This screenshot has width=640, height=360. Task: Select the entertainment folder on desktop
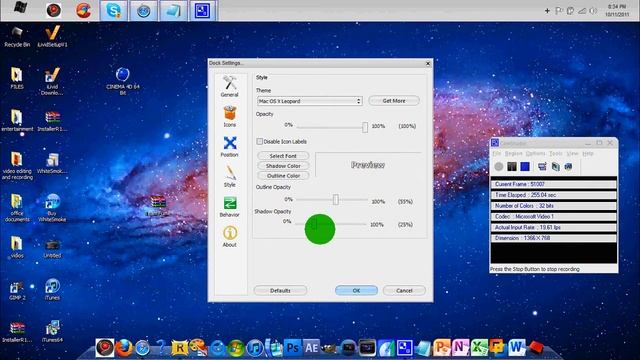(17, 120)
